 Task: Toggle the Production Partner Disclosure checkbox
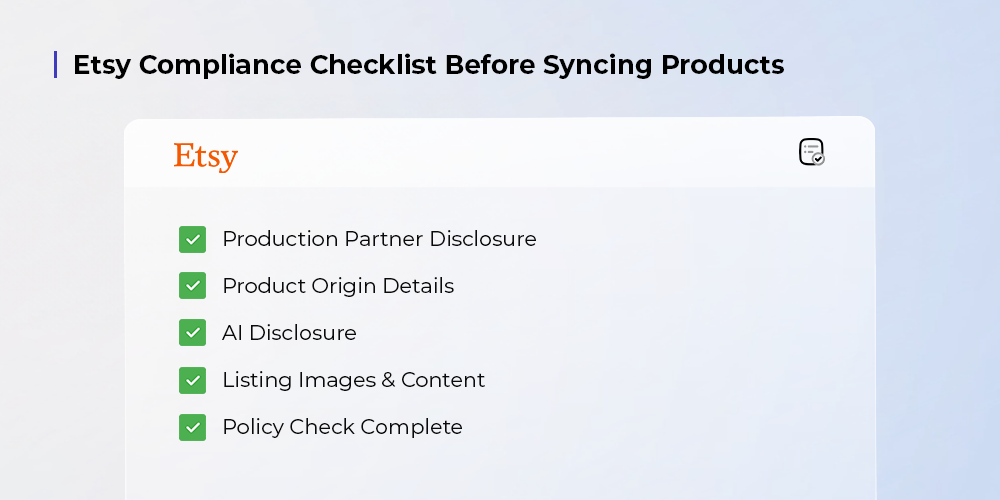click(x=192, y=239)
